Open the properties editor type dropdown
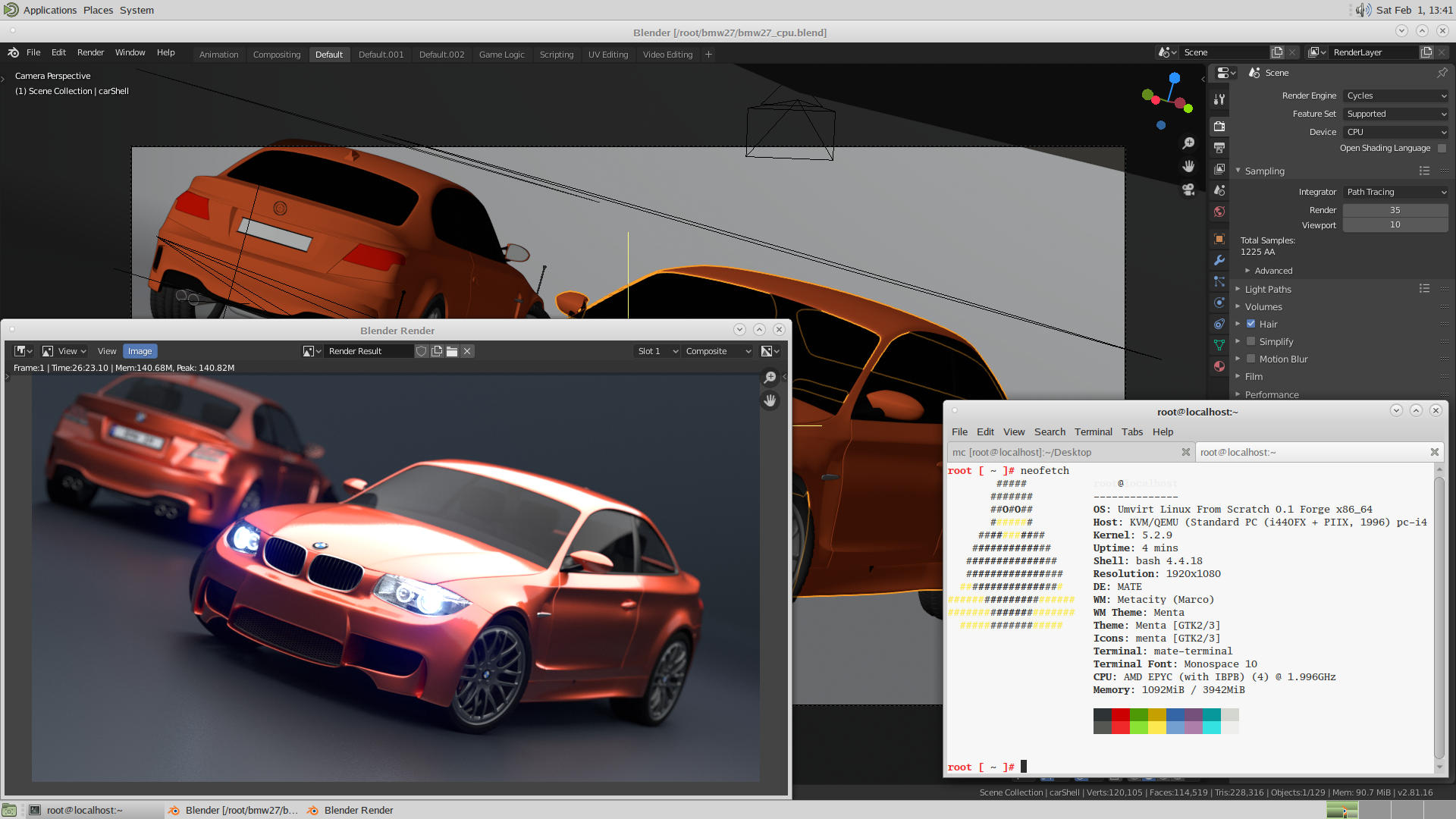 pos(1226,73)
